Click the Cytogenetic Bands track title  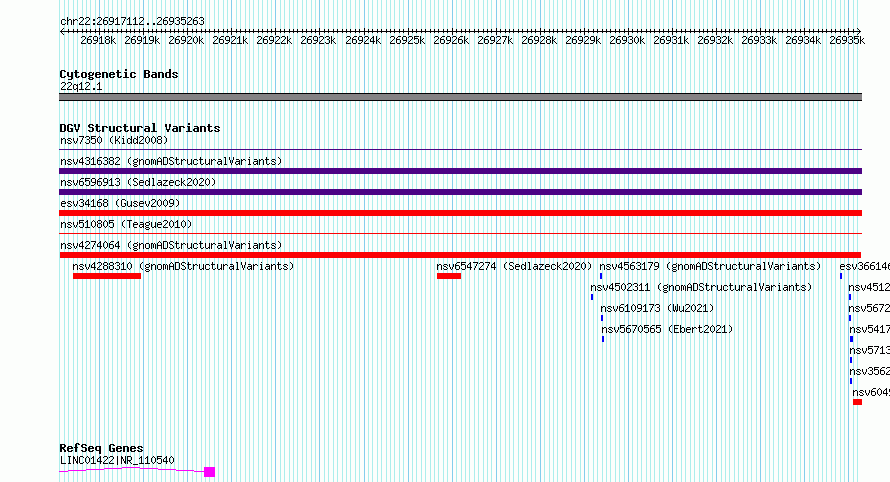pos(119,74)
